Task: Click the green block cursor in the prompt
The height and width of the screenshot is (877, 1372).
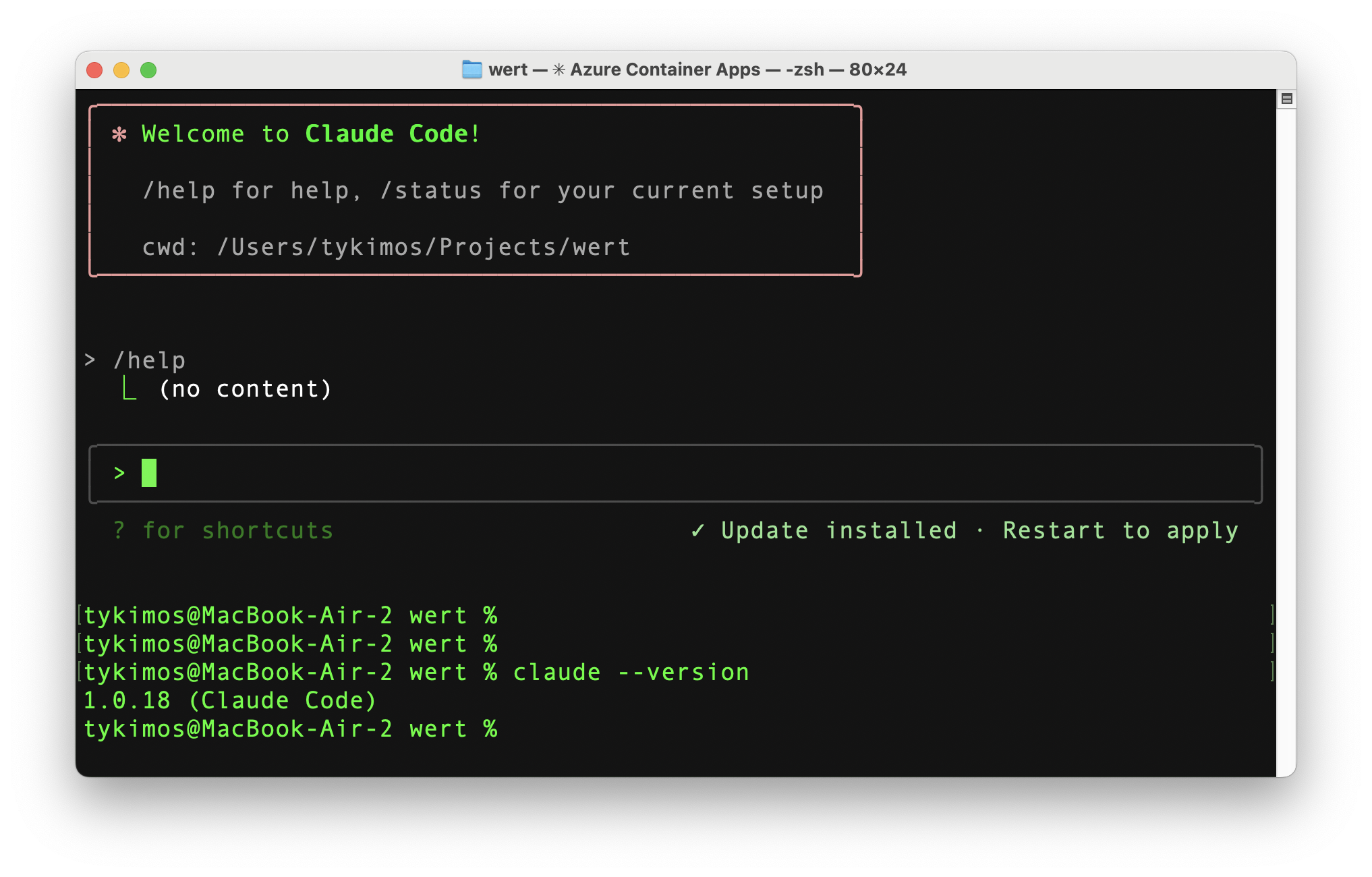Action: pyautogui.click(x=149, y=473)
